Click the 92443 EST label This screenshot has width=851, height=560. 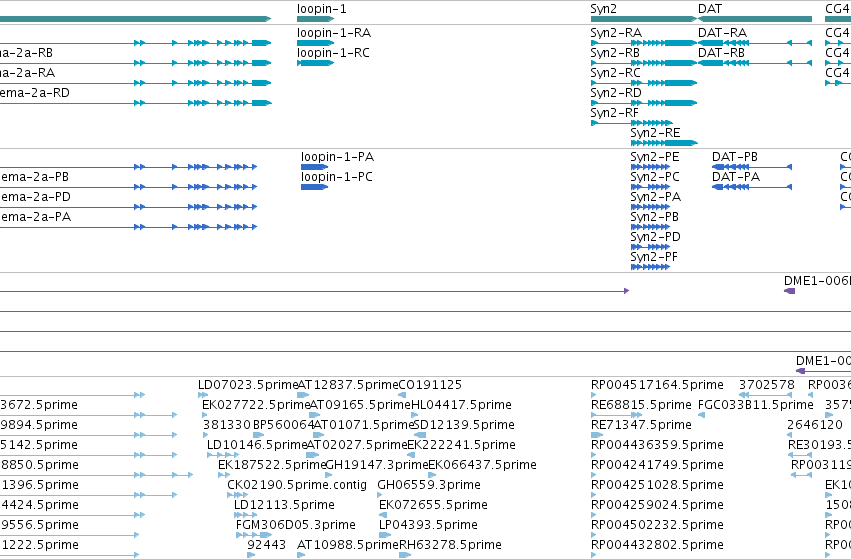coord(266,545)
